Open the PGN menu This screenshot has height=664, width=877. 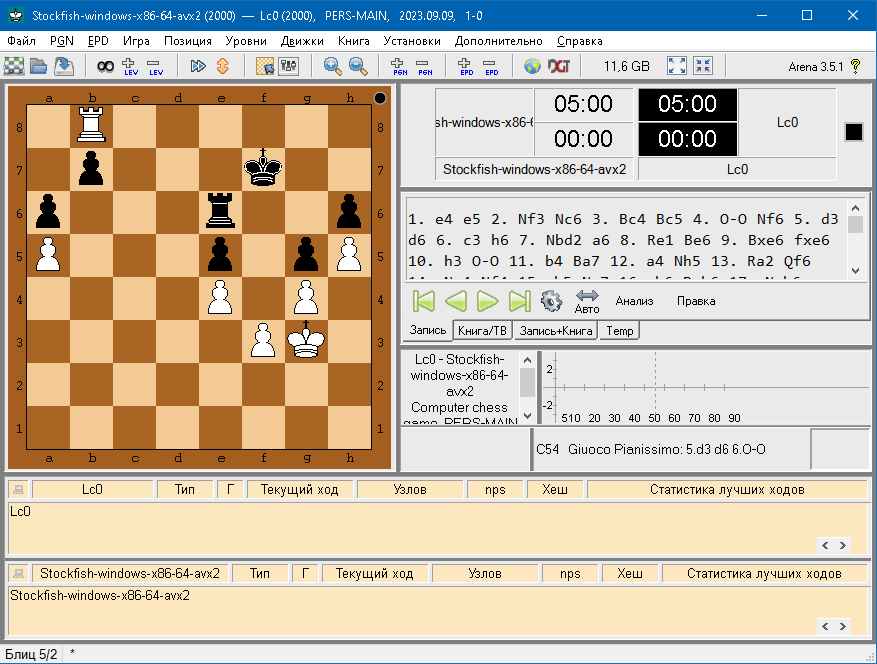62,41
